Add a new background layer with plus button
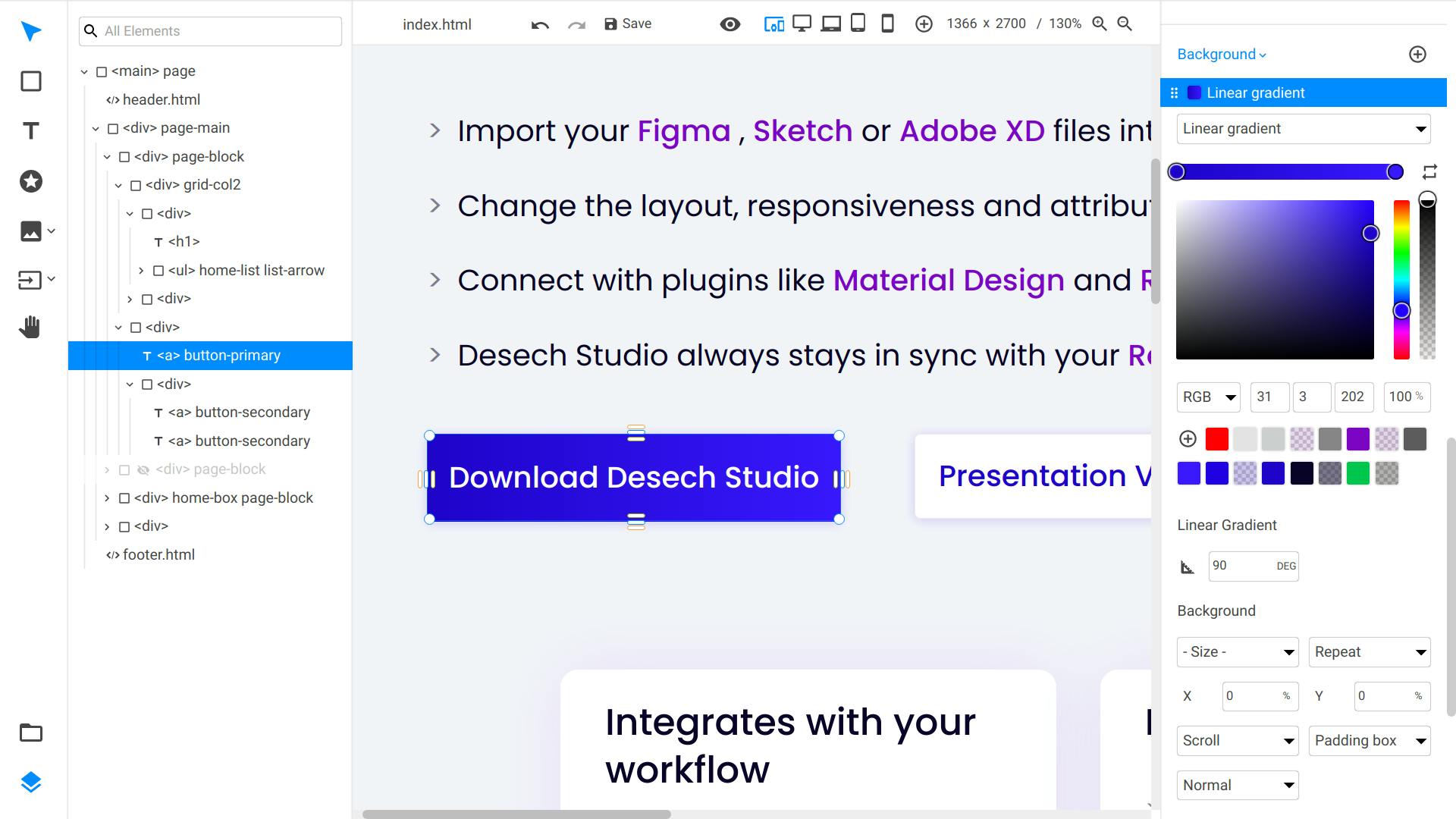 1417,54
